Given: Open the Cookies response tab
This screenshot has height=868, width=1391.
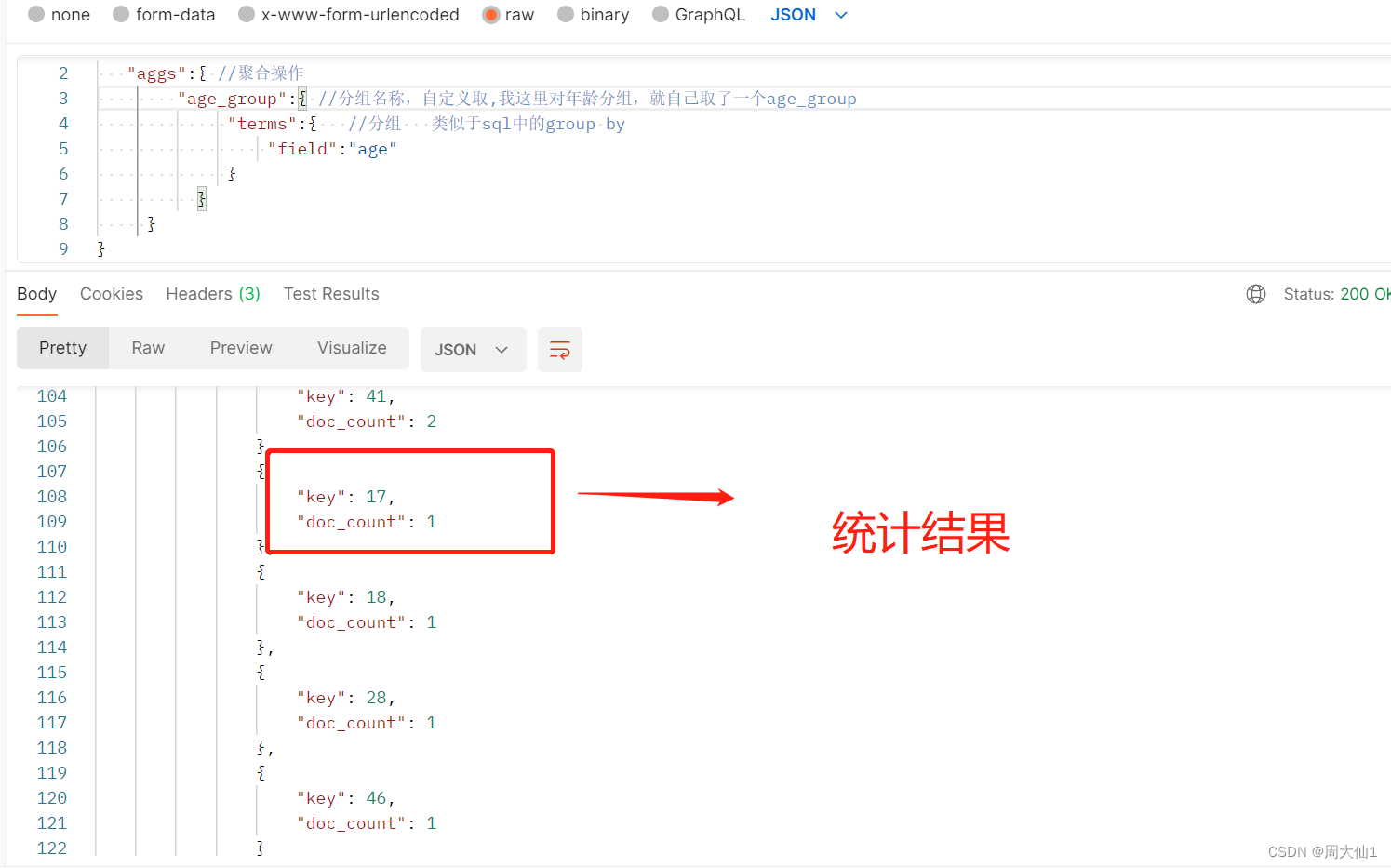Looking at the screenshot, I should [112, 294].
